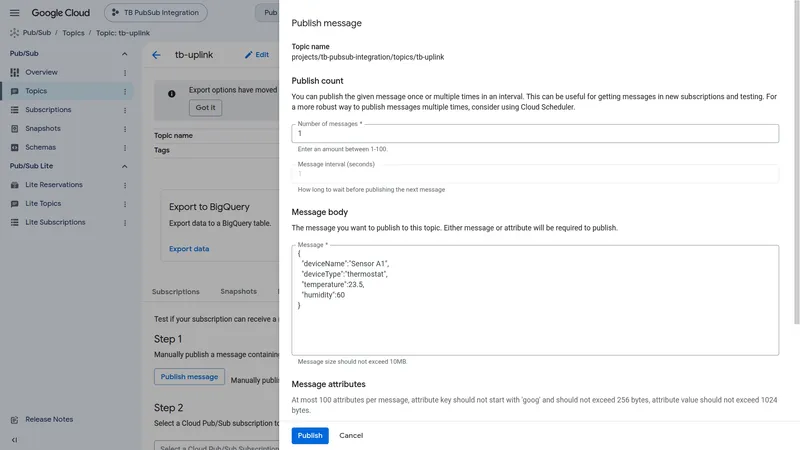Image resolution: width=800 pixels, height=450 pixels.
Task: Cancel the Publish message dialog
Action: 351,436
